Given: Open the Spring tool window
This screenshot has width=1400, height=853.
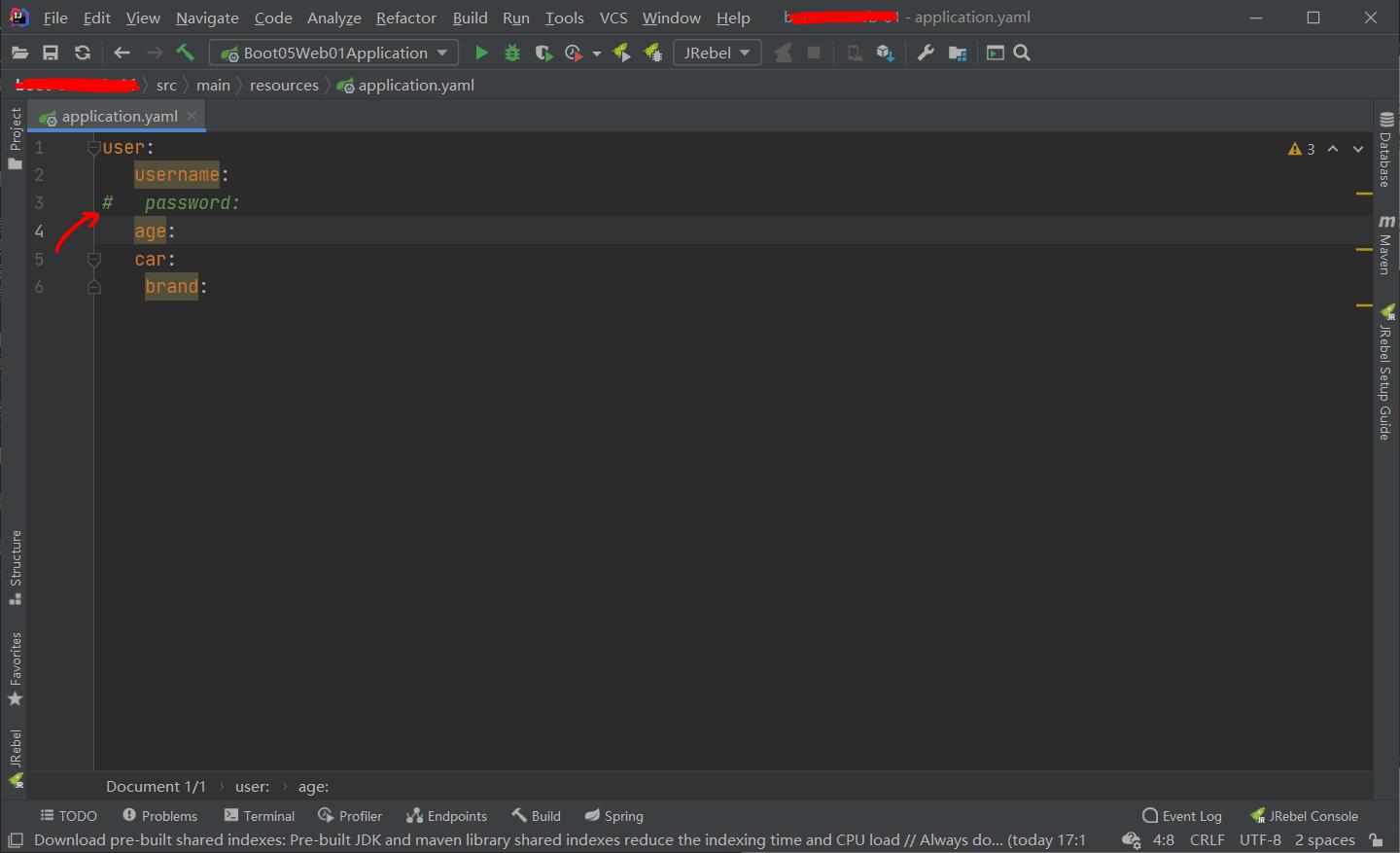Looking at the screenshot, I should click(614, 816).
